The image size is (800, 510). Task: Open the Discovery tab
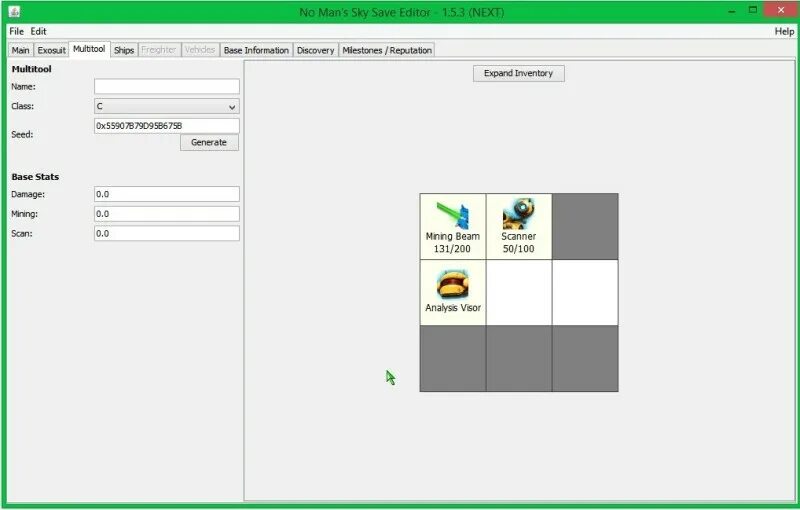click(315, 50)
